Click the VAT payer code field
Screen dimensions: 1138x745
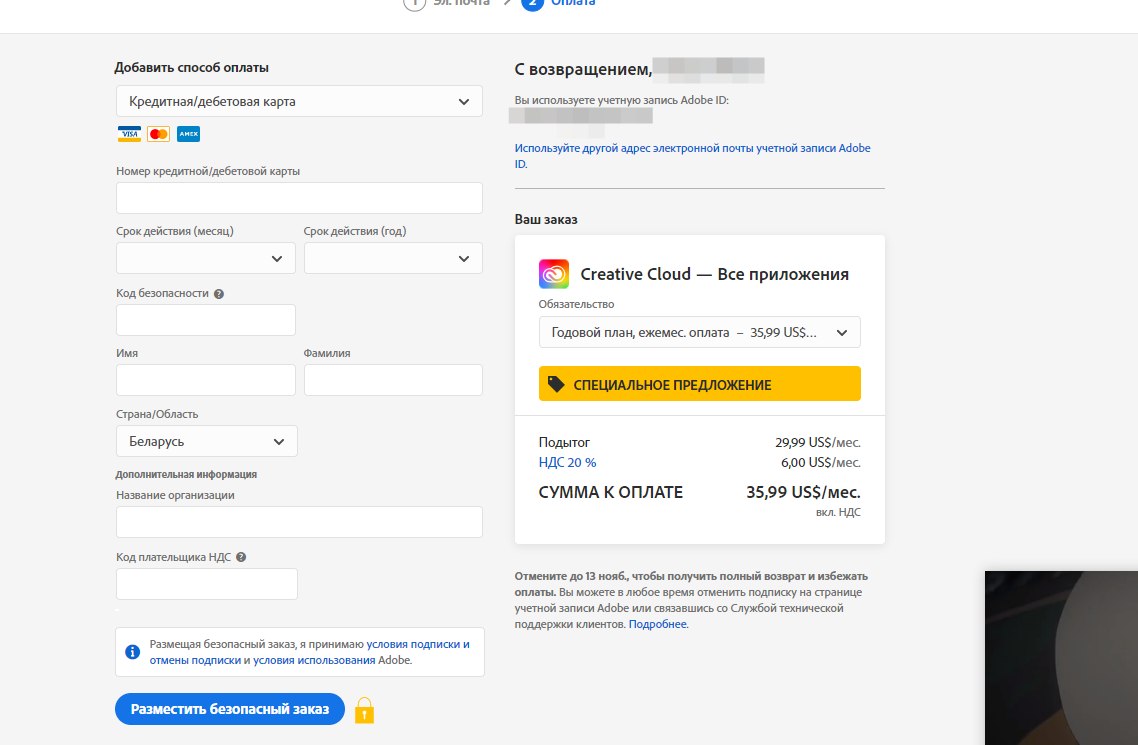click(x=207, y=584)
